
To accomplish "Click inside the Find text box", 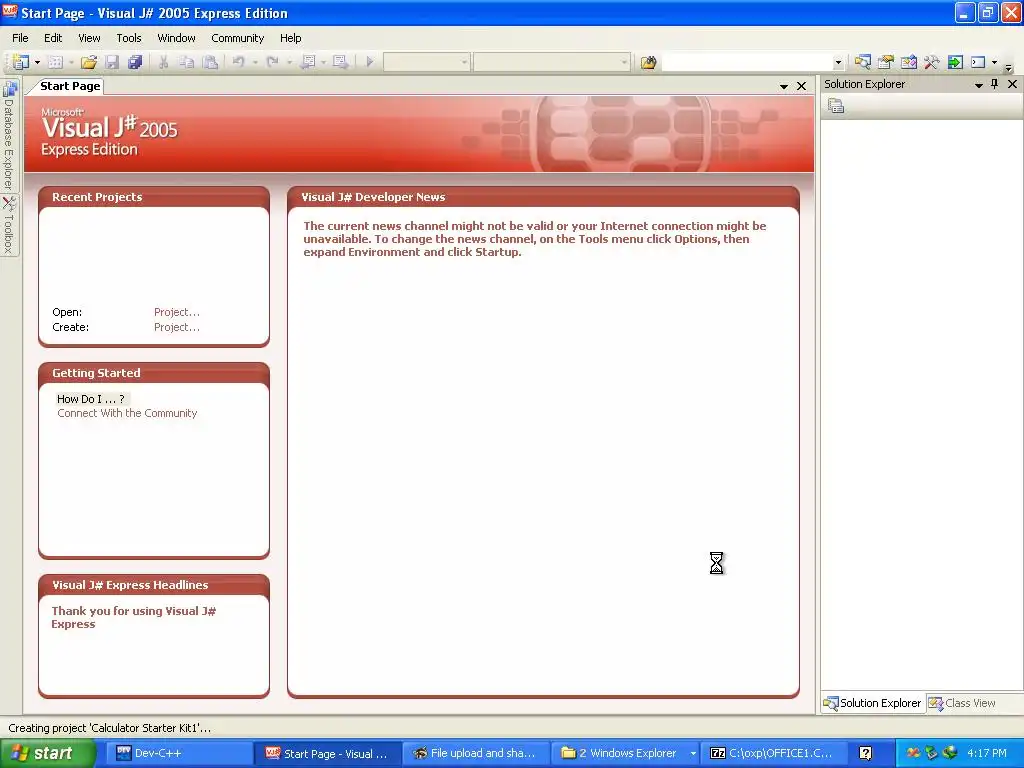I will point(747,63).
